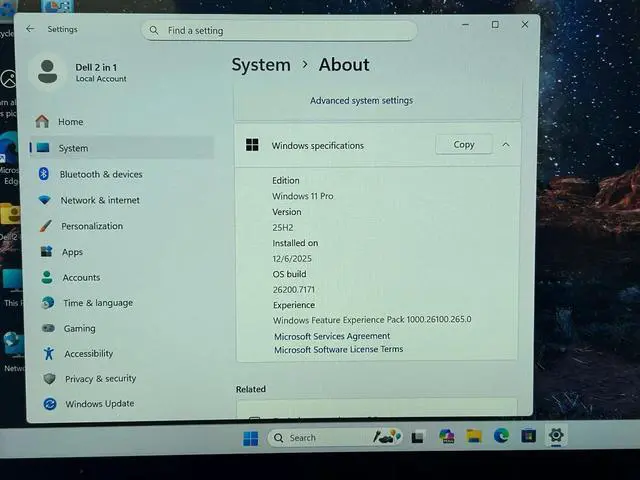Open the Windows Start menu
Viewport: 640px width, 480px height.
(250, 438)
